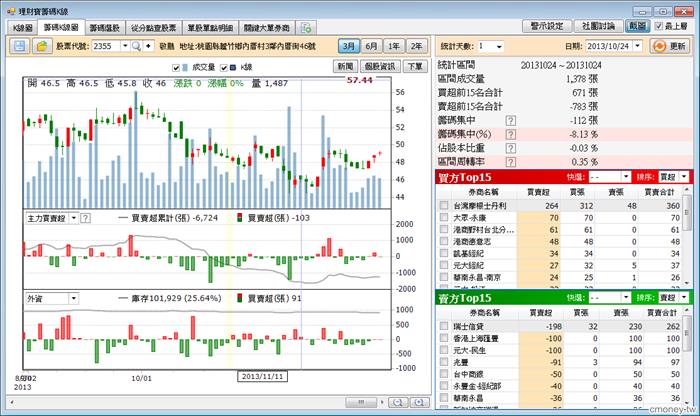Click the 下單 order button

pyautogui.click(x=415, y=67)
